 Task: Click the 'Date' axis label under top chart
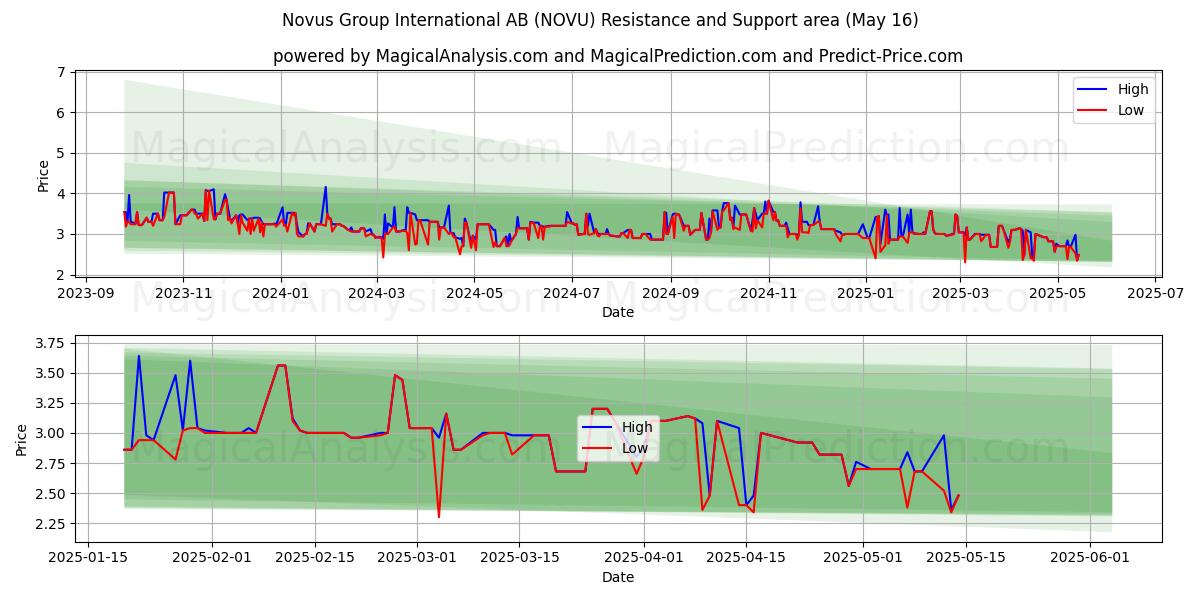coord(618,313)
